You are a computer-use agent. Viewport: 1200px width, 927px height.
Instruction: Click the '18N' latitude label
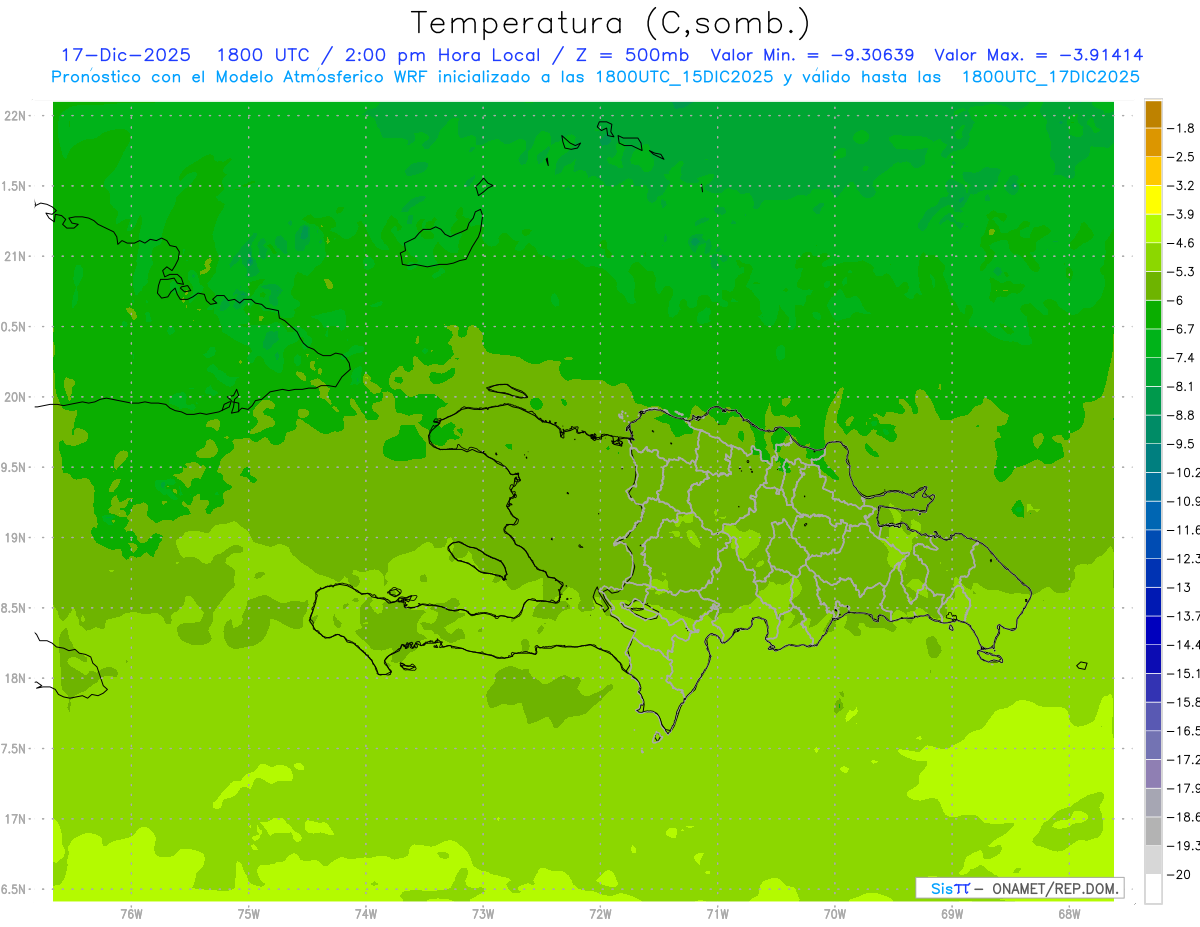16,678
